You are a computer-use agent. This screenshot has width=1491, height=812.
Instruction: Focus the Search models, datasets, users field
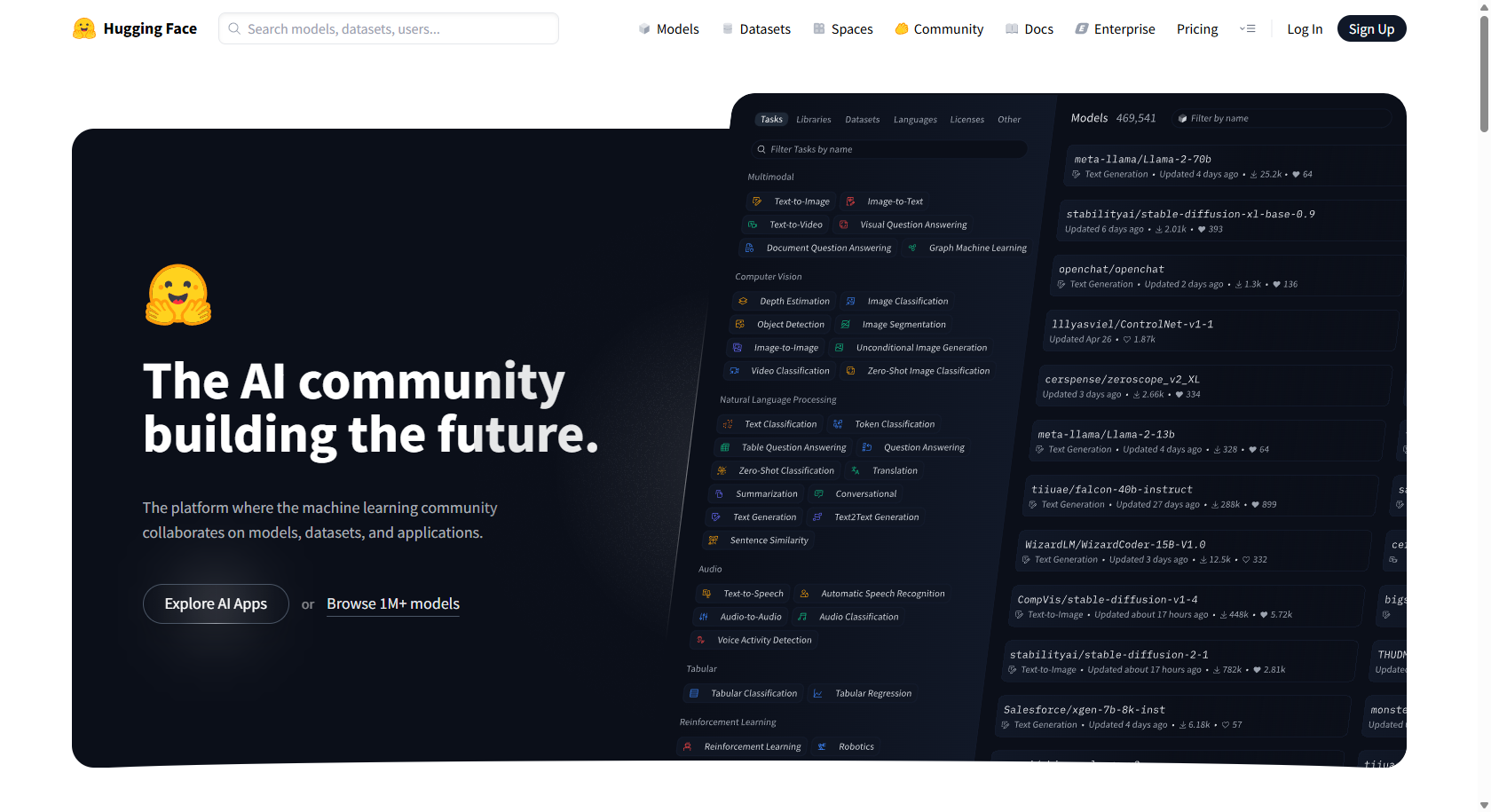(389, 28)
